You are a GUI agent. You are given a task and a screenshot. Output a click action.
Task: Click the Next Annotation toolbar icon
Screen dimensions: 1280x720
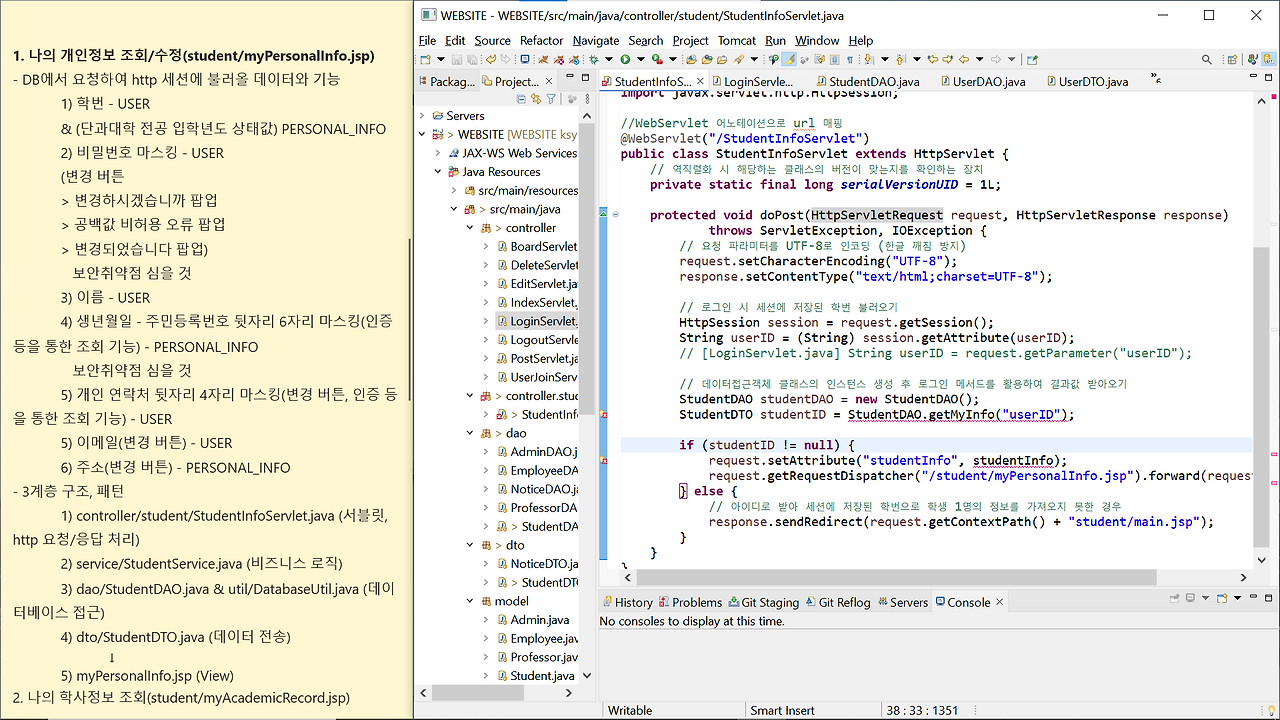tap(871, 60)
